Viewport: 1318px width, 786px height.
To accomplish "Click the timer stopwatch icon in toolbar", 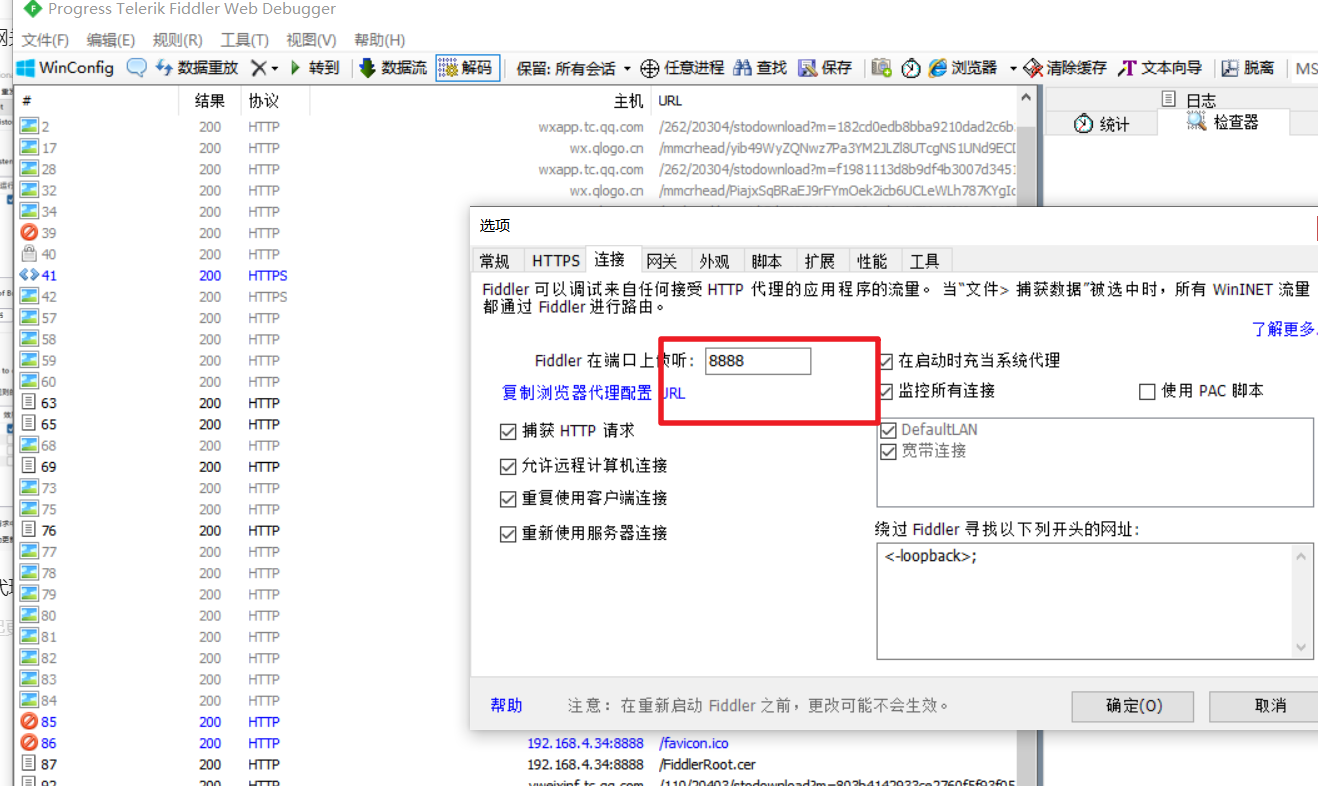I will coord(910,68).
